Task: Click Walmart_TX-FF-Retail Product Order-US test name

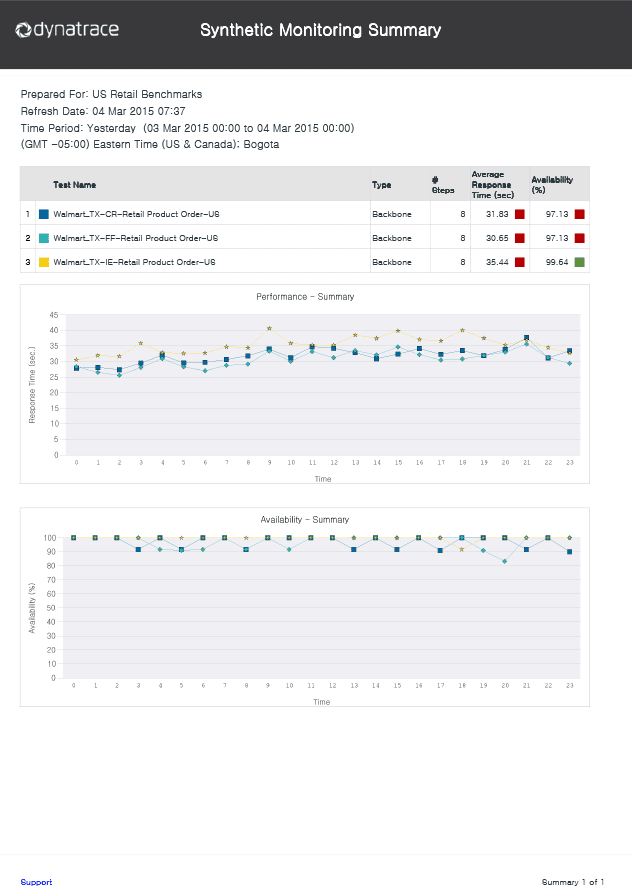Action: click(136, 238)
